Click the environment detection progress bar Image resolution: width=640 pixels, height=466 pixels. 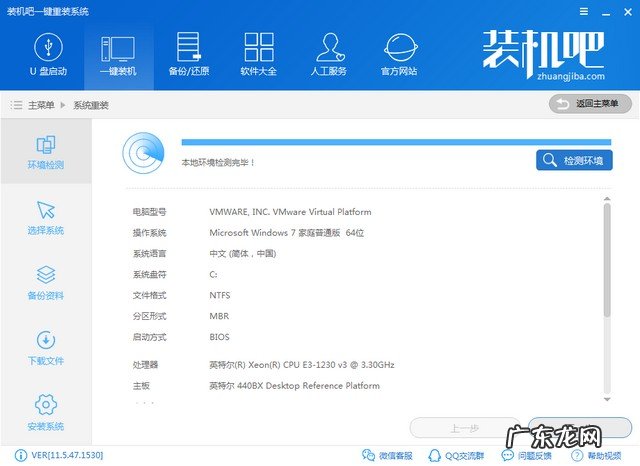coord(396,142)
